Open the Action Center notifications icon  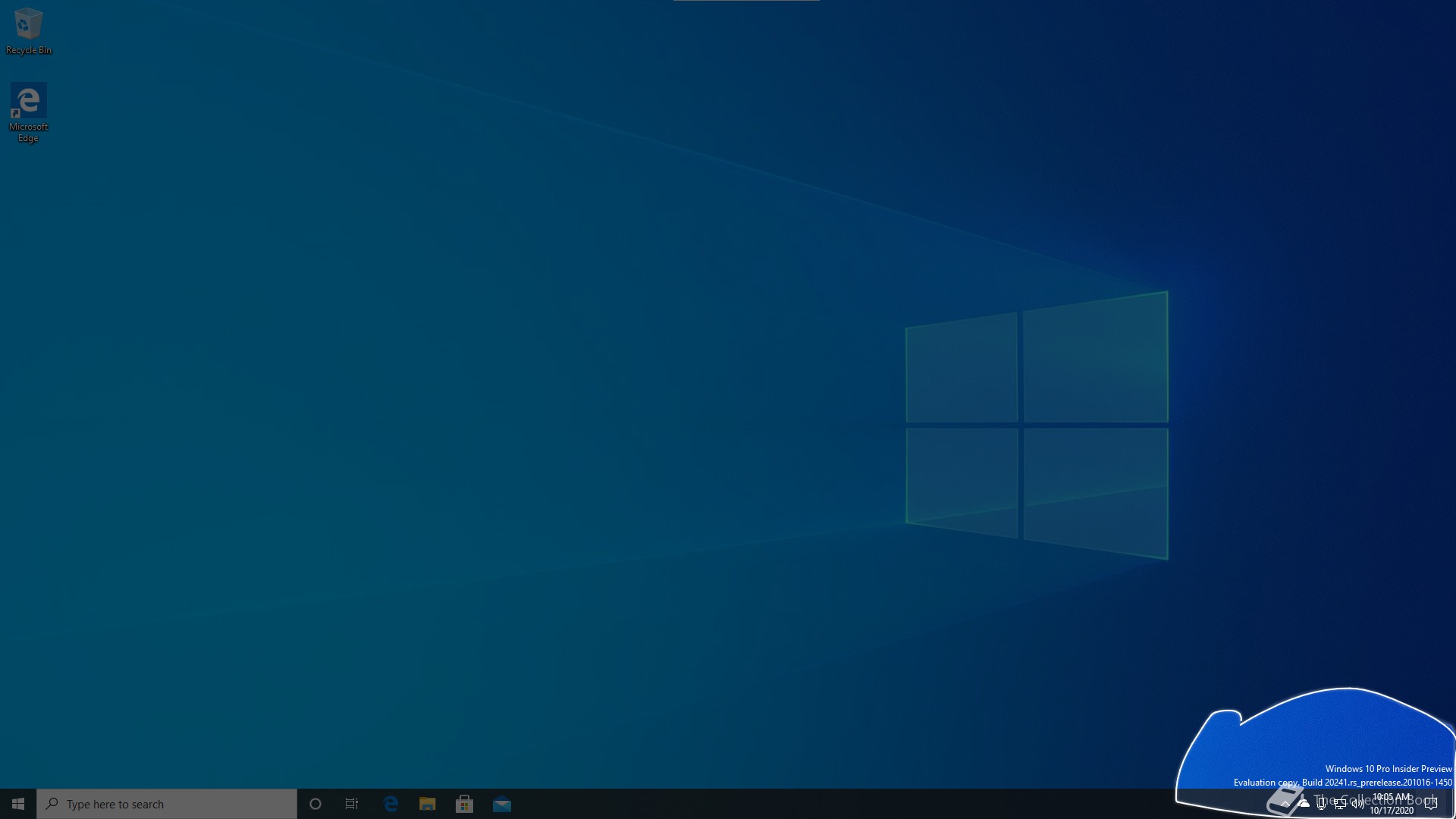[1431, 804]
